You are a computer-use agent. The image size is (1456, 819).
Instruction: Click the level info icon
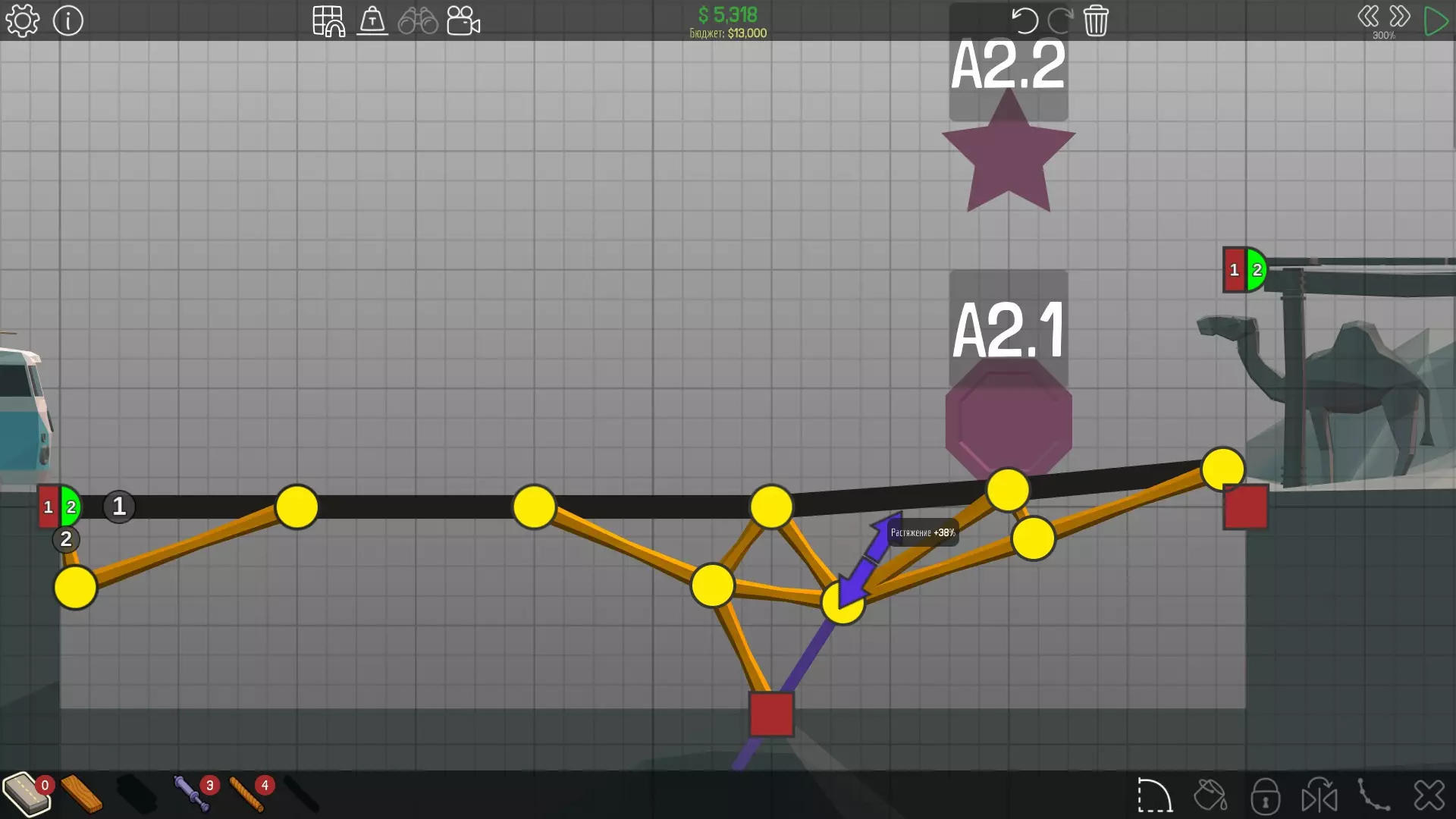(68, 20)
